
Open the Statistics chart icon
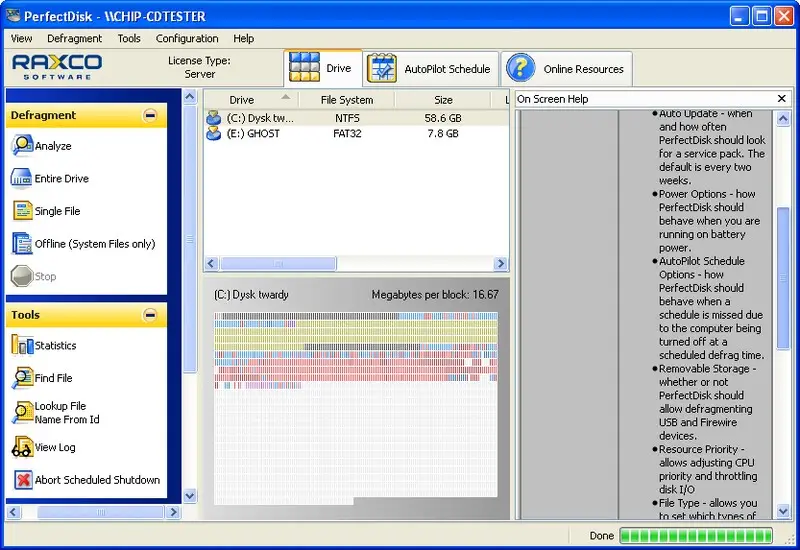(22, 345)
